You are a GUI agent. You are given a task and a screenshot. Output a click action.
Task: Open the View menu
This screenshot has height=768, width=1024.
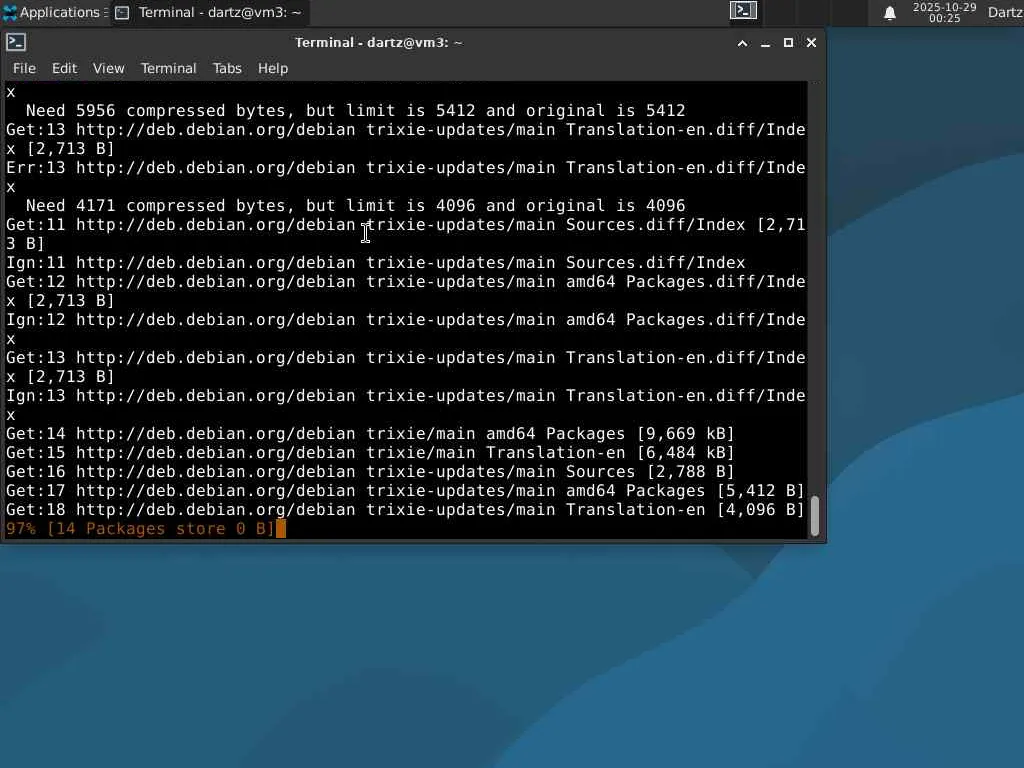[x=108, y=69]
